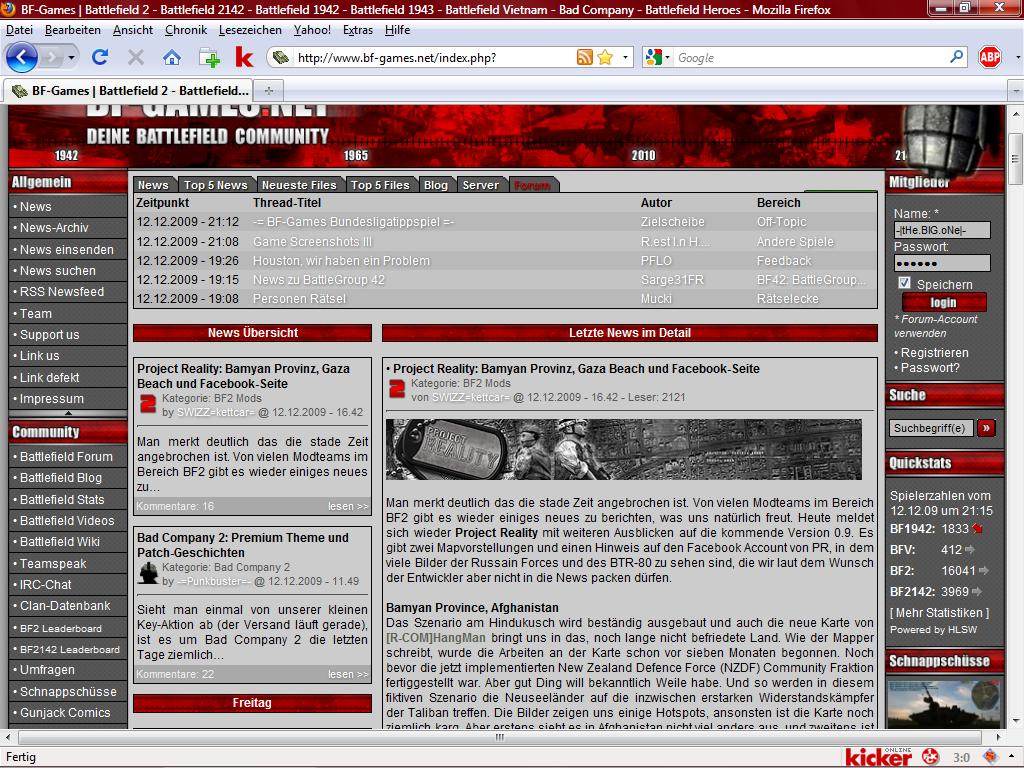The width and height of the screenshot is (1024, 768).
Task: Open the red kicker 'k' toolbar icon
Action: pos(244,57)
